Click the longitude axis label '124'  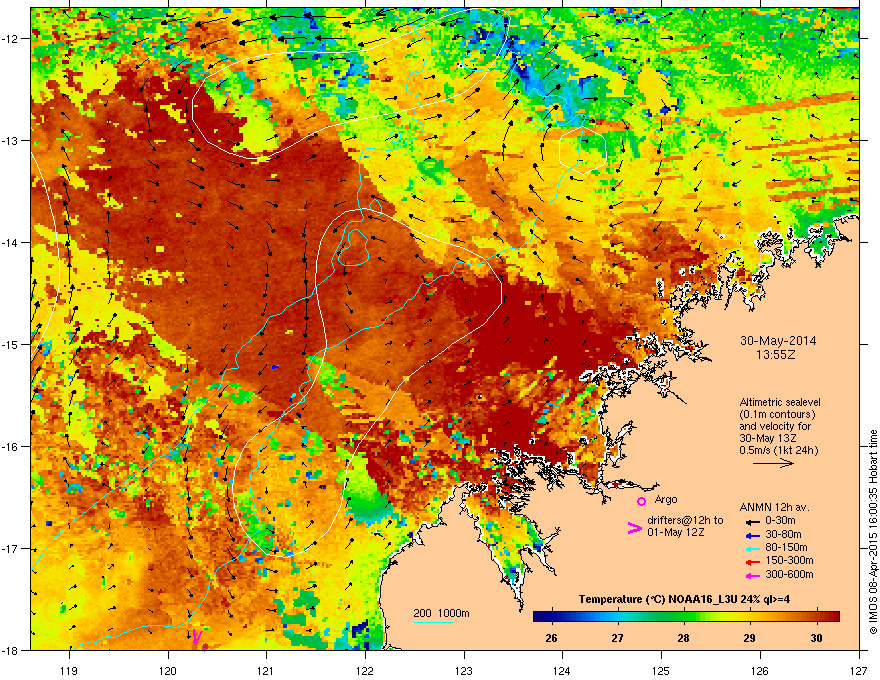pyautogui.click(x=562, y=670)
